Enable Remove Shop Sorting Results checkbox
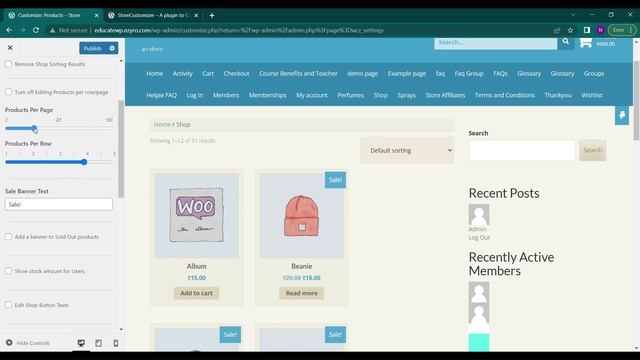 pyautogui.click(x=8, y=64)
